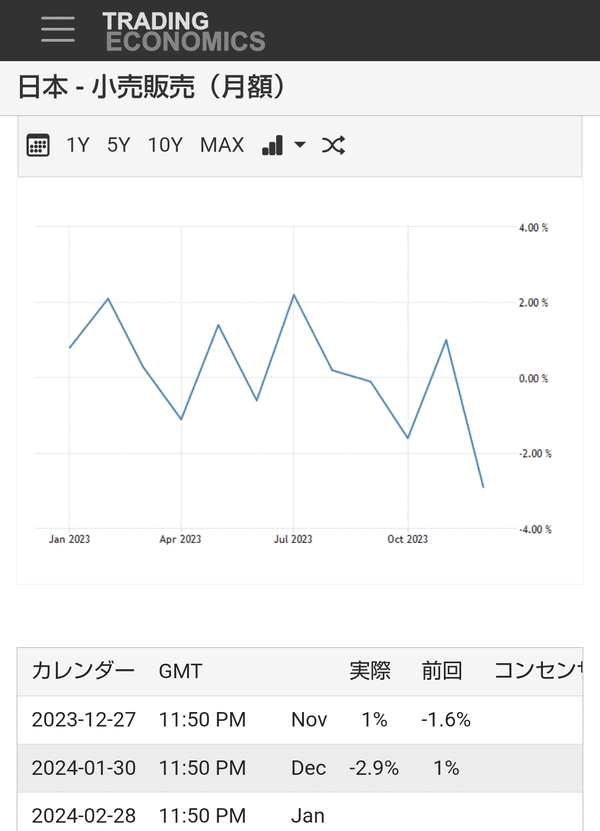Open the calendar date range picker icon

pos(38,145)
